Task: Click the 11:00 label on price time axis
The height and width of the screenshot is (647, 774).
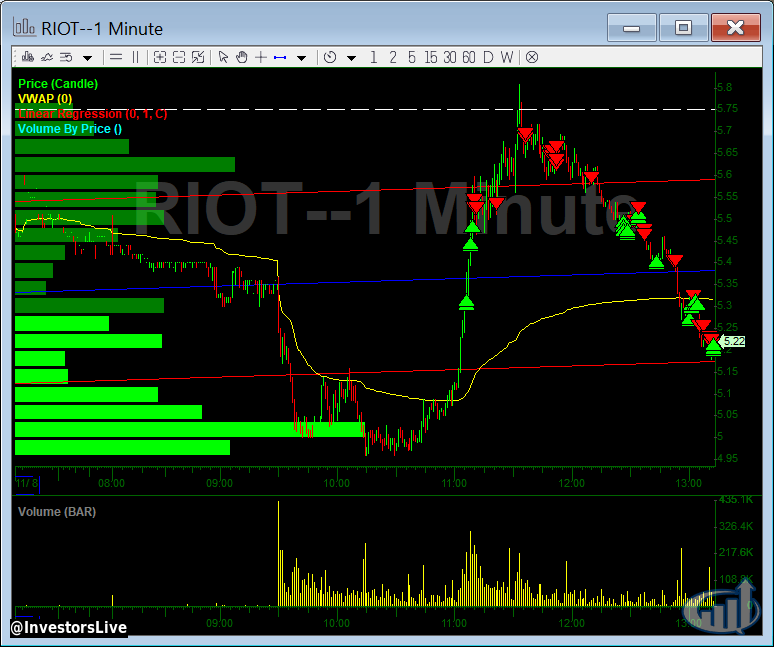Action: [x=454, y=483]
